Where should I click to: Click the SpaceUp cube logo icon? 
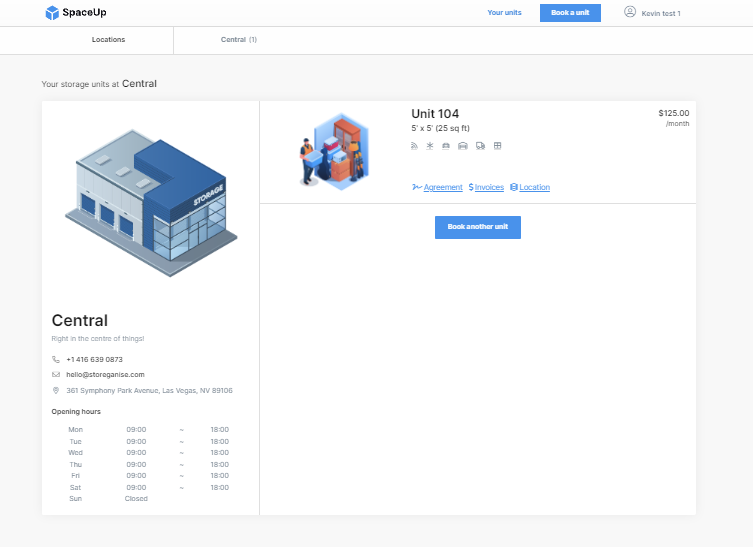tap(51, 13)
